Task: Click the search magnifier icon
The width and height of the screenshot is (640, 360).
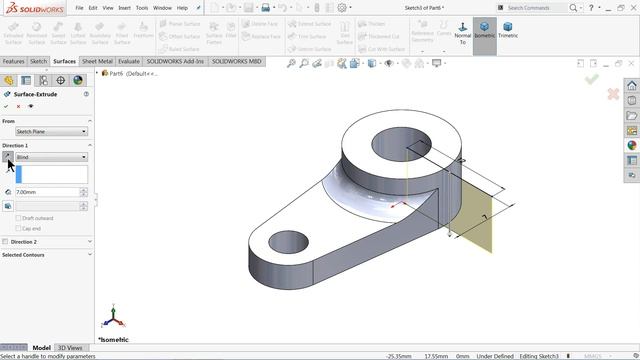Action: coord(573,7)
